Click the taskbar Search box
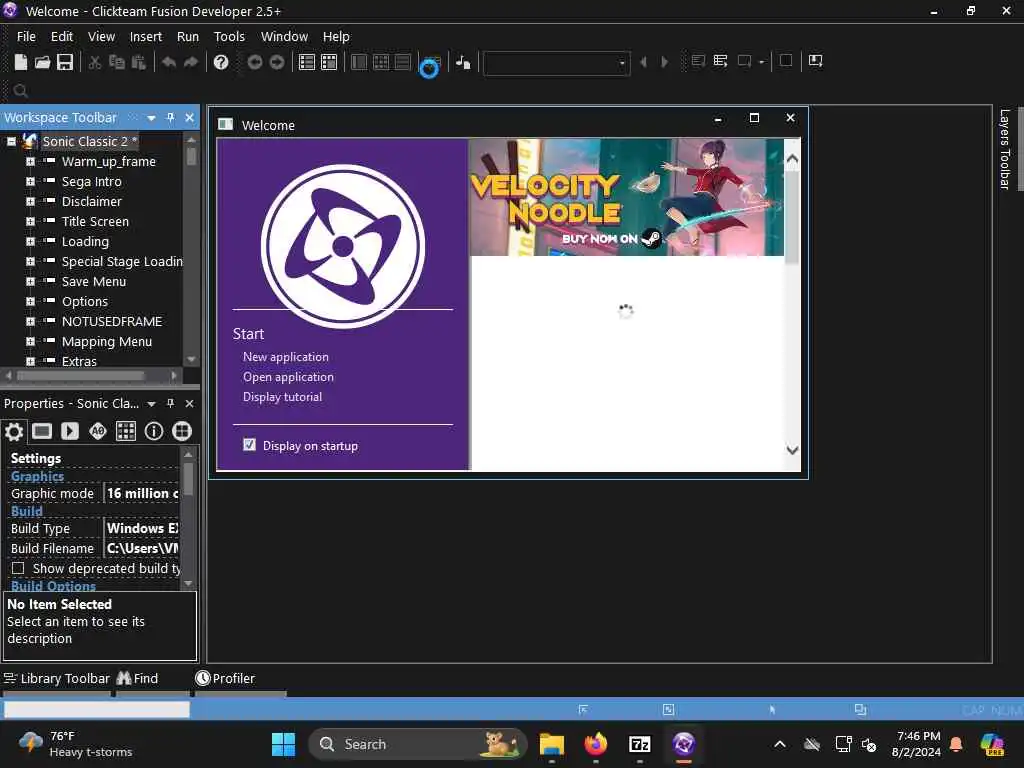 (x=418, y=744)
